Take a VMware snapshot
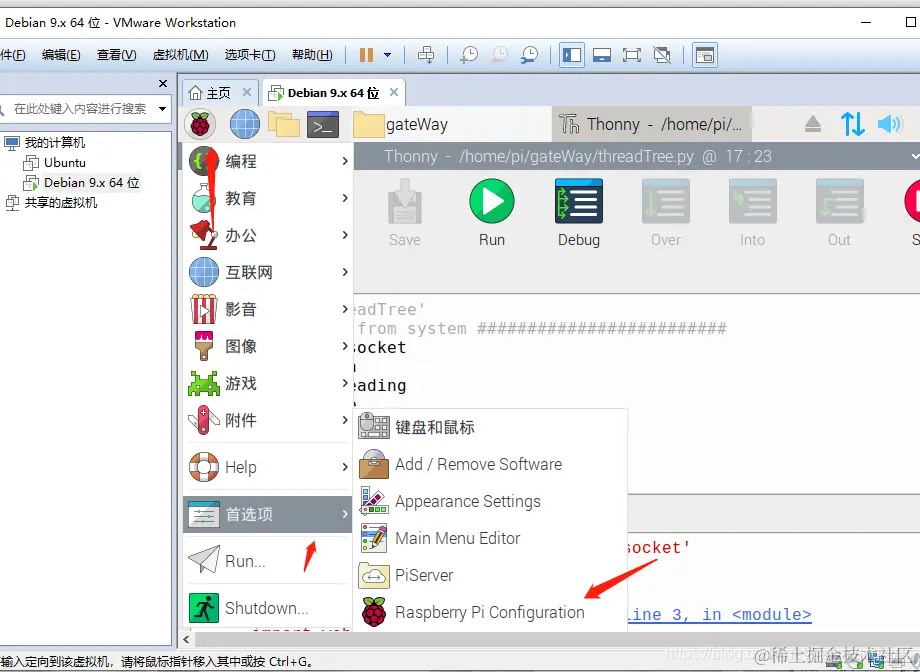The width and height of the screenshot is (920, 672). [x=469, y=55]
